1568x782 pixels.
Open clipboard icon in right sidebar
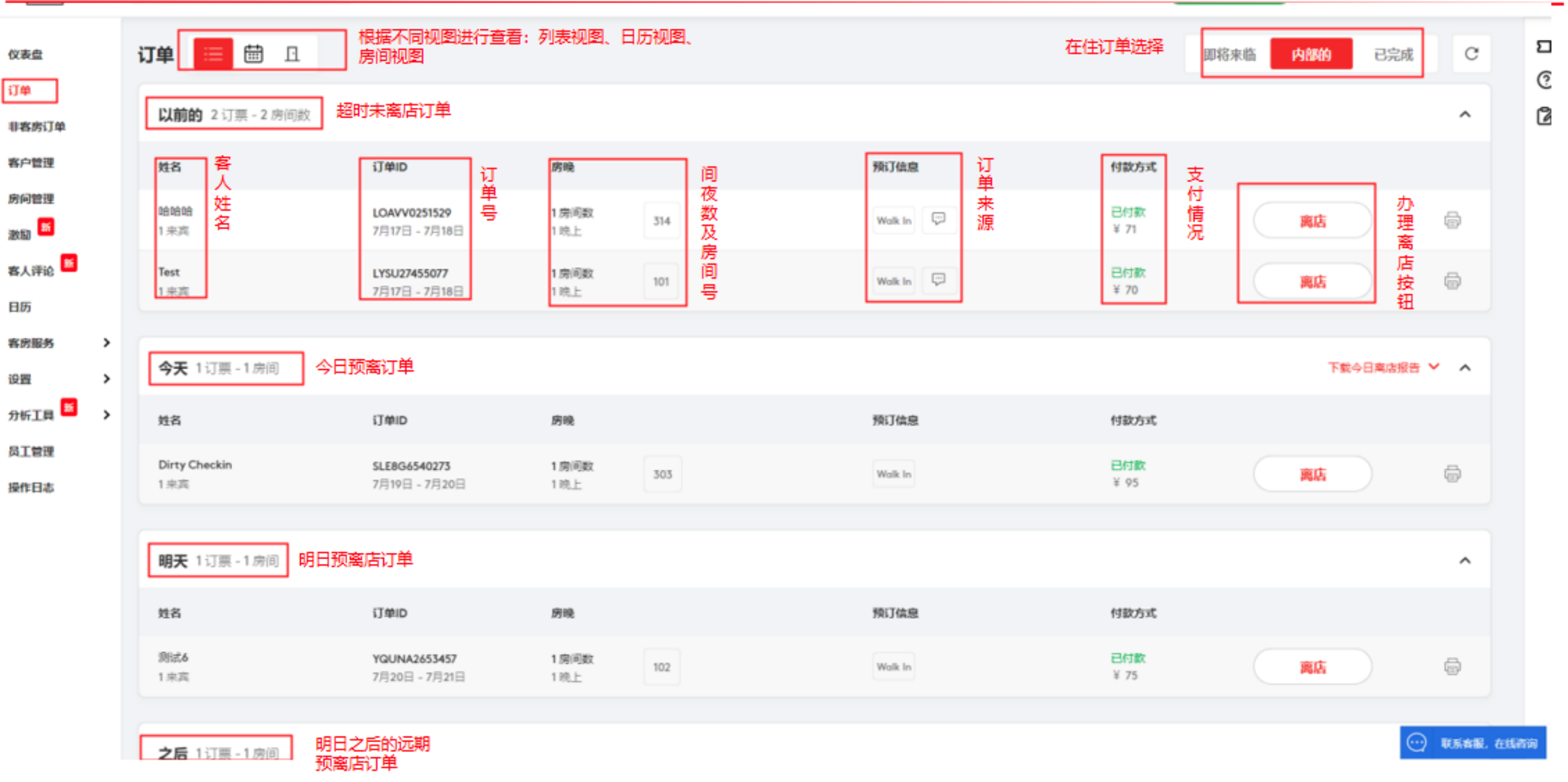1544,116
